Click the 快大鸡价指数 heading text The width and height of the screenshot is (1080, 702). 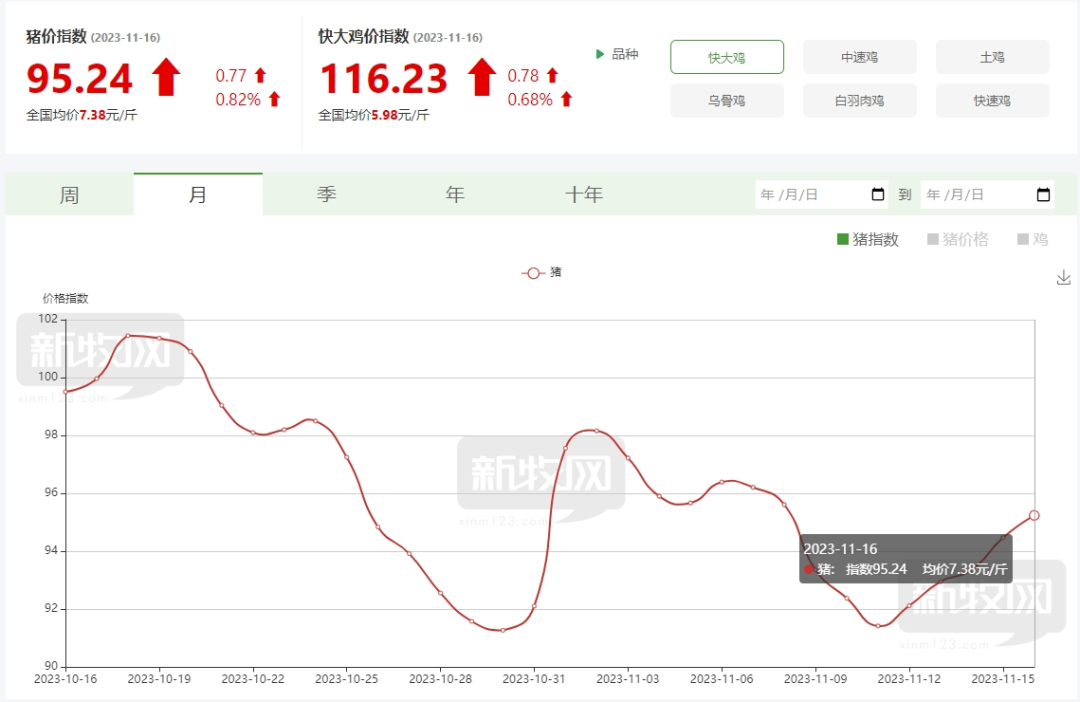click(x=364, y=36)
